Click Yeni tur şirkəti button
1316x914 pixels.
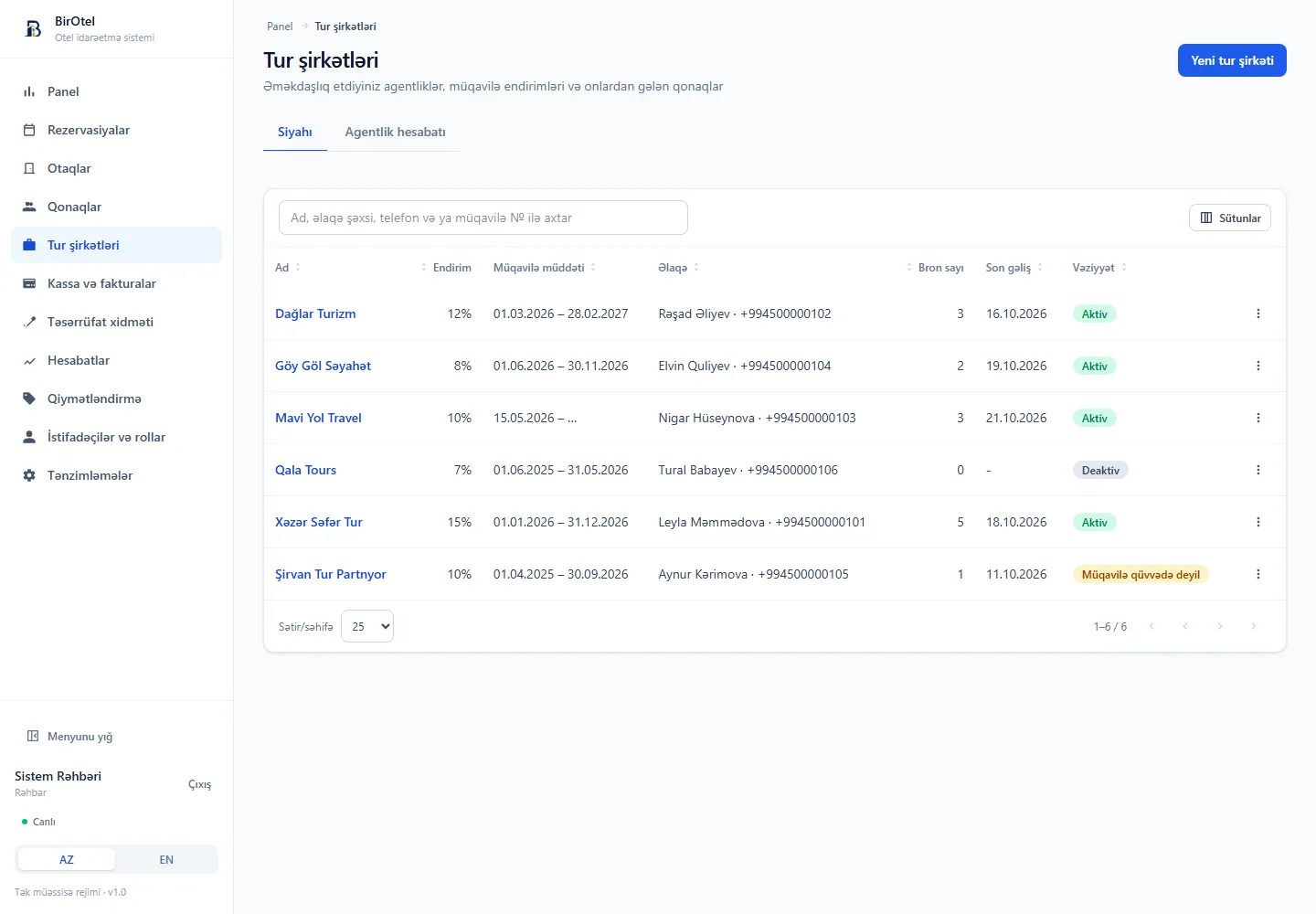click(1232, 60)
